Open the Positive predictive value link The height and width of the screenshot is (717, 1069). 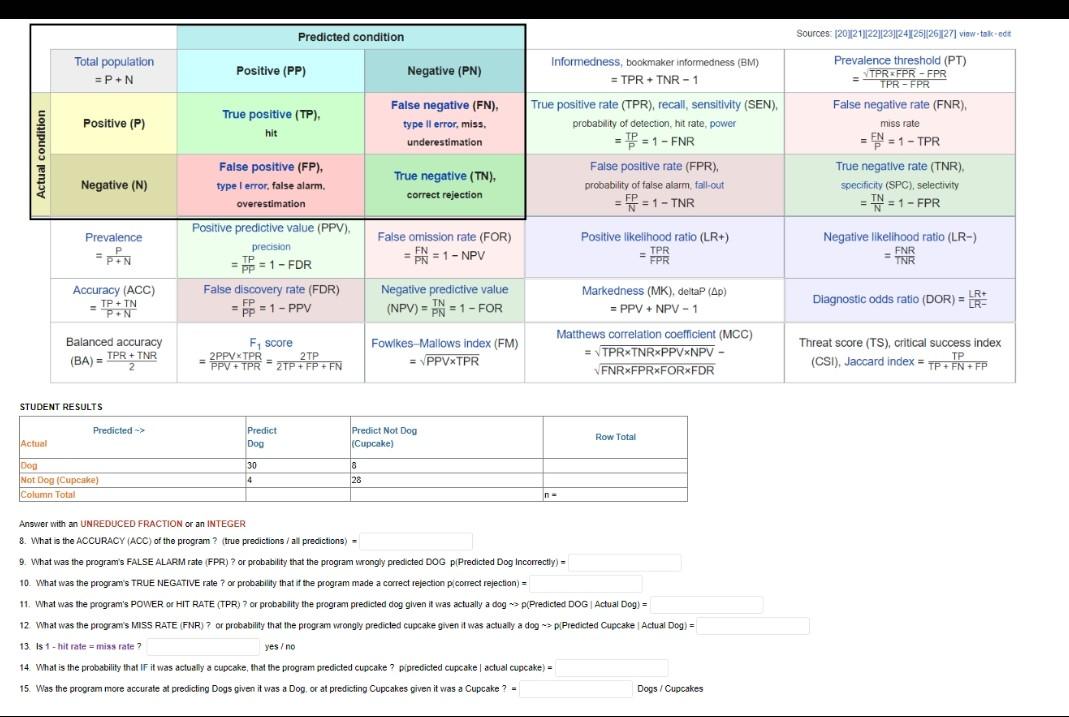point(253,228)
